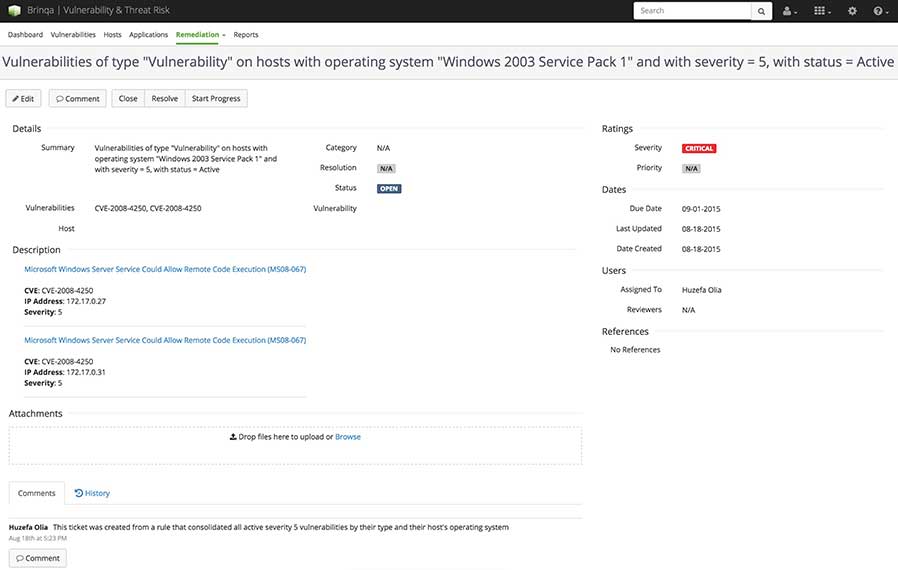This screenshot has width=898, height=570.
Task: Click the assignee name Huzefa Olia
Action: tap(702, 290)
